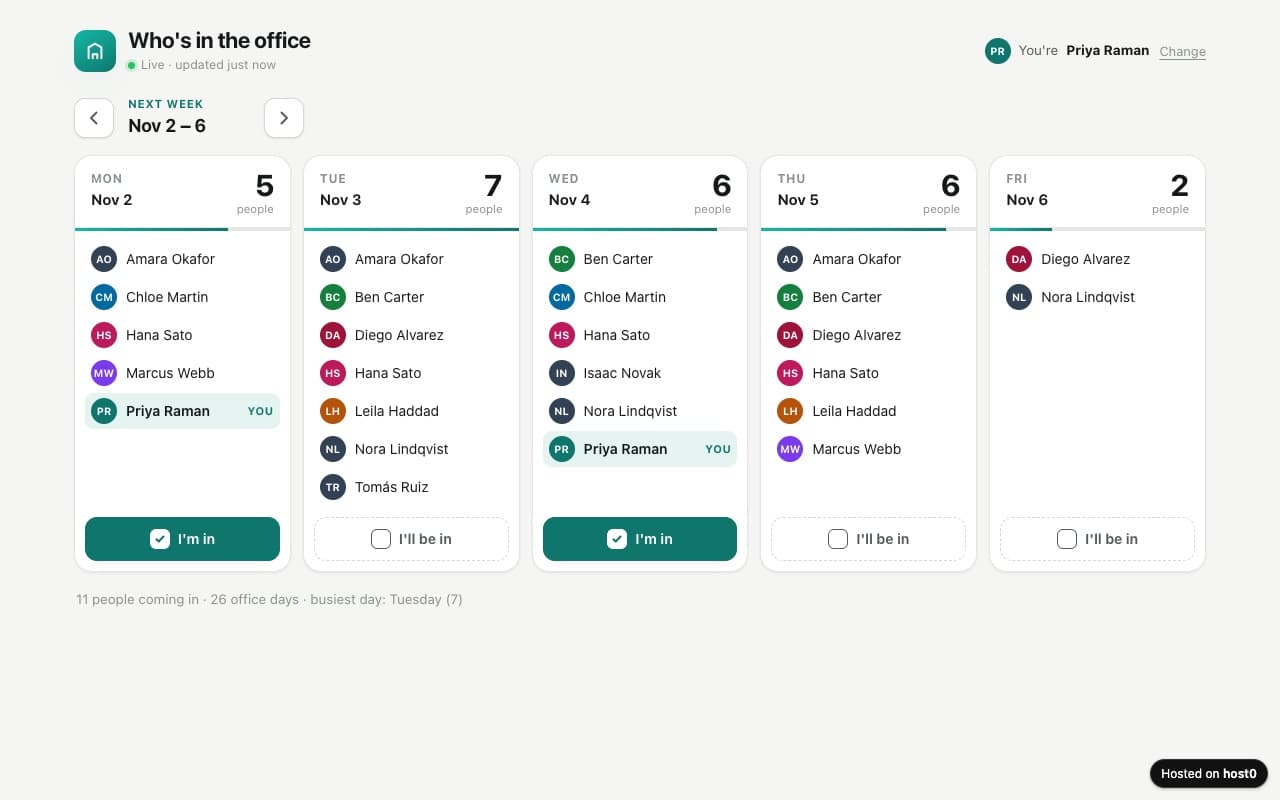The width and height of the screenshot is (1280, 800).
Task: Click Marcus Webb's avatar in Thursday column
Action: (x=790, y=449)
